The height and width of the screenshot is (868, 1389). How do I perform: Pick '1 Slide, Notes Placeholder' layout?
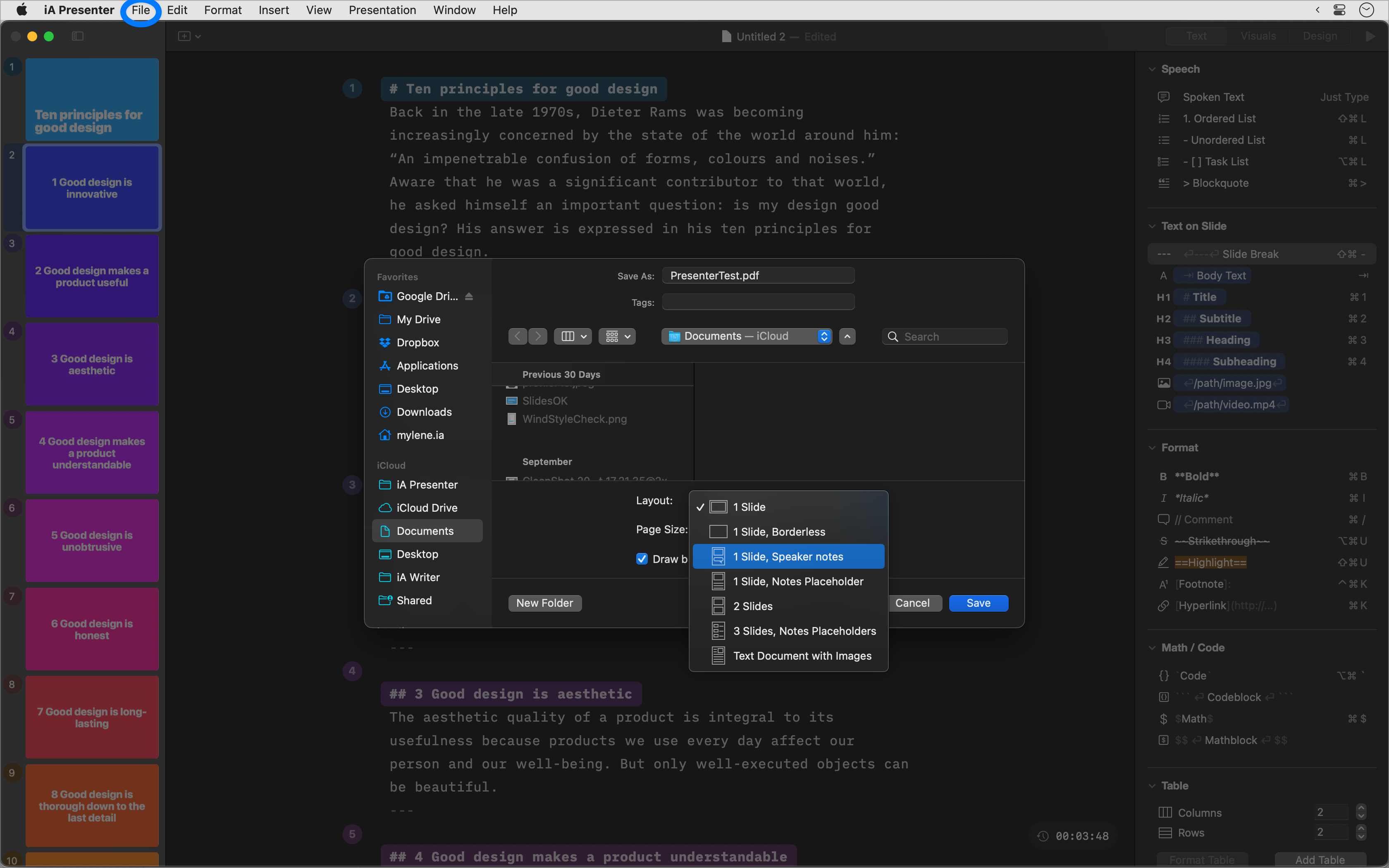point(788,582)
